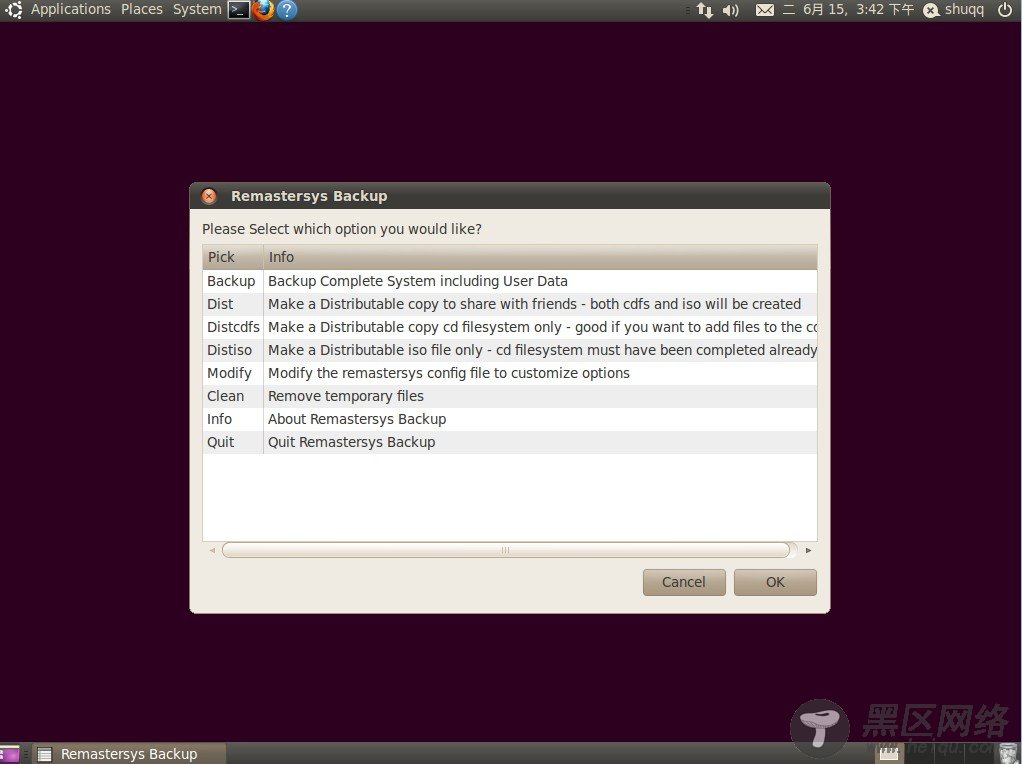1022x764 pixels.
Task: Select the Dist row
Action: coord(510,304)
